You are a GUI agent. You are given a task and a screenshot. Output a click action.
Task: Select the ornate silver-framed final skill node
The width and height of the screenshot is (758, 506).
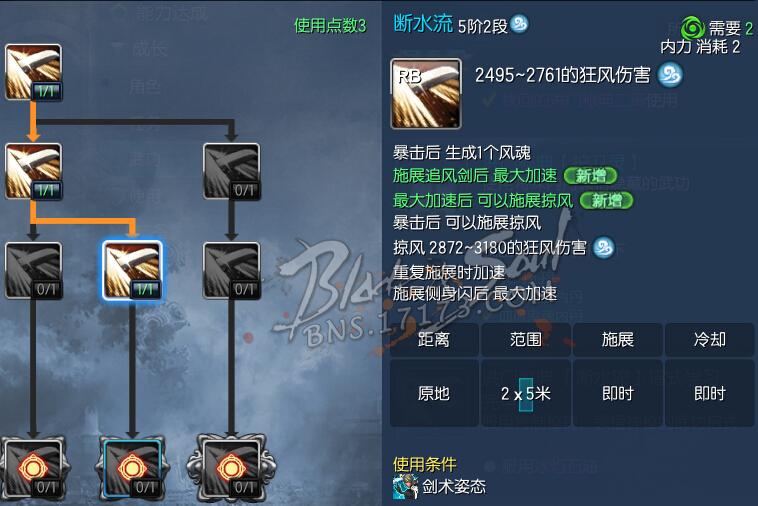point(232,468)
